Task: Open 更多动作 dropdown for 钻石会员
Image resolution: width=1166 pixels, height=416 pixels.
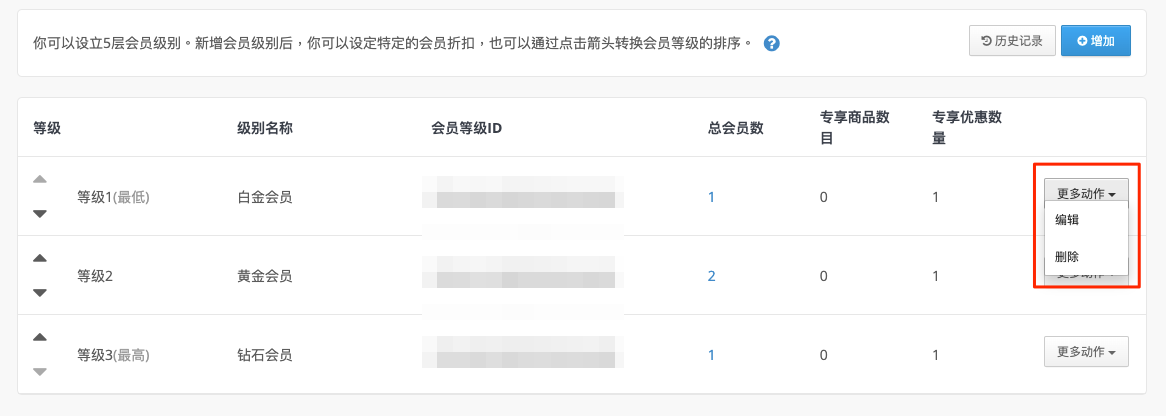Action: click(1086, 351)
